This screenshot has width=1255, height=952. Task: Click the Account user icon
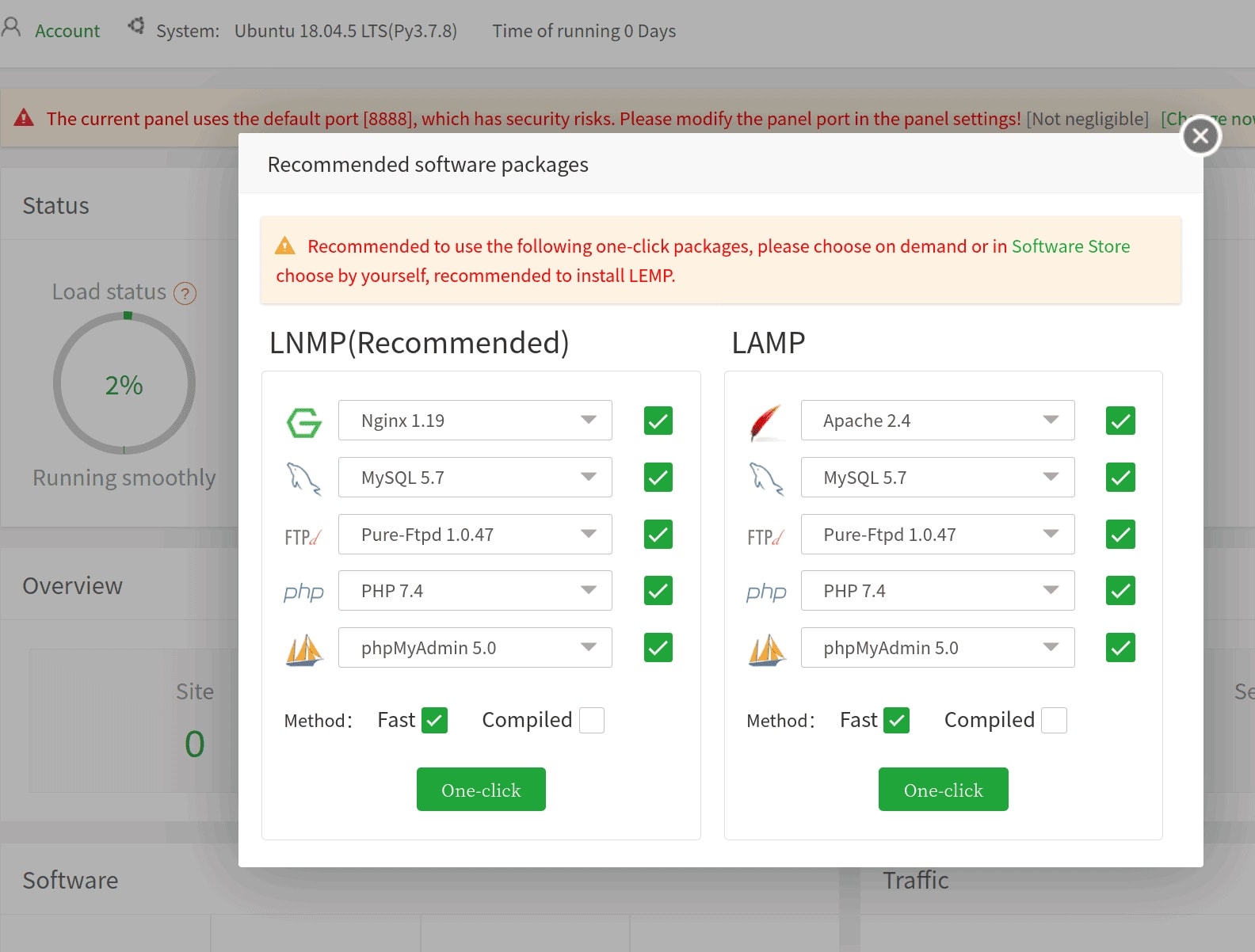11,29
